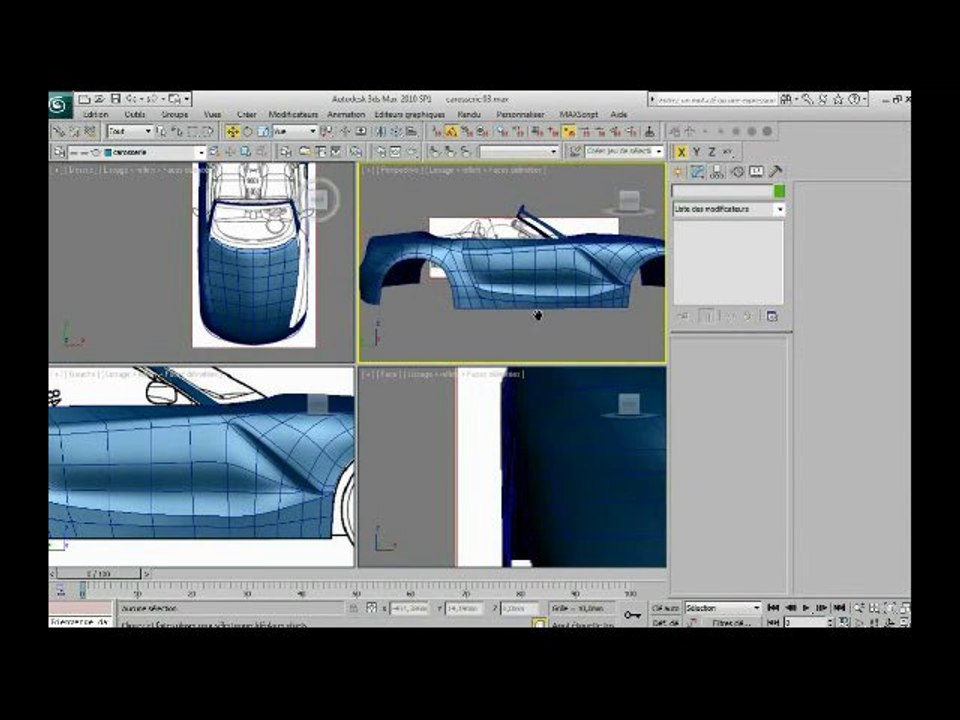Click the key icon for Set Keys
Image resolution: width=960 pixels, height=720 pixels.
632,615
